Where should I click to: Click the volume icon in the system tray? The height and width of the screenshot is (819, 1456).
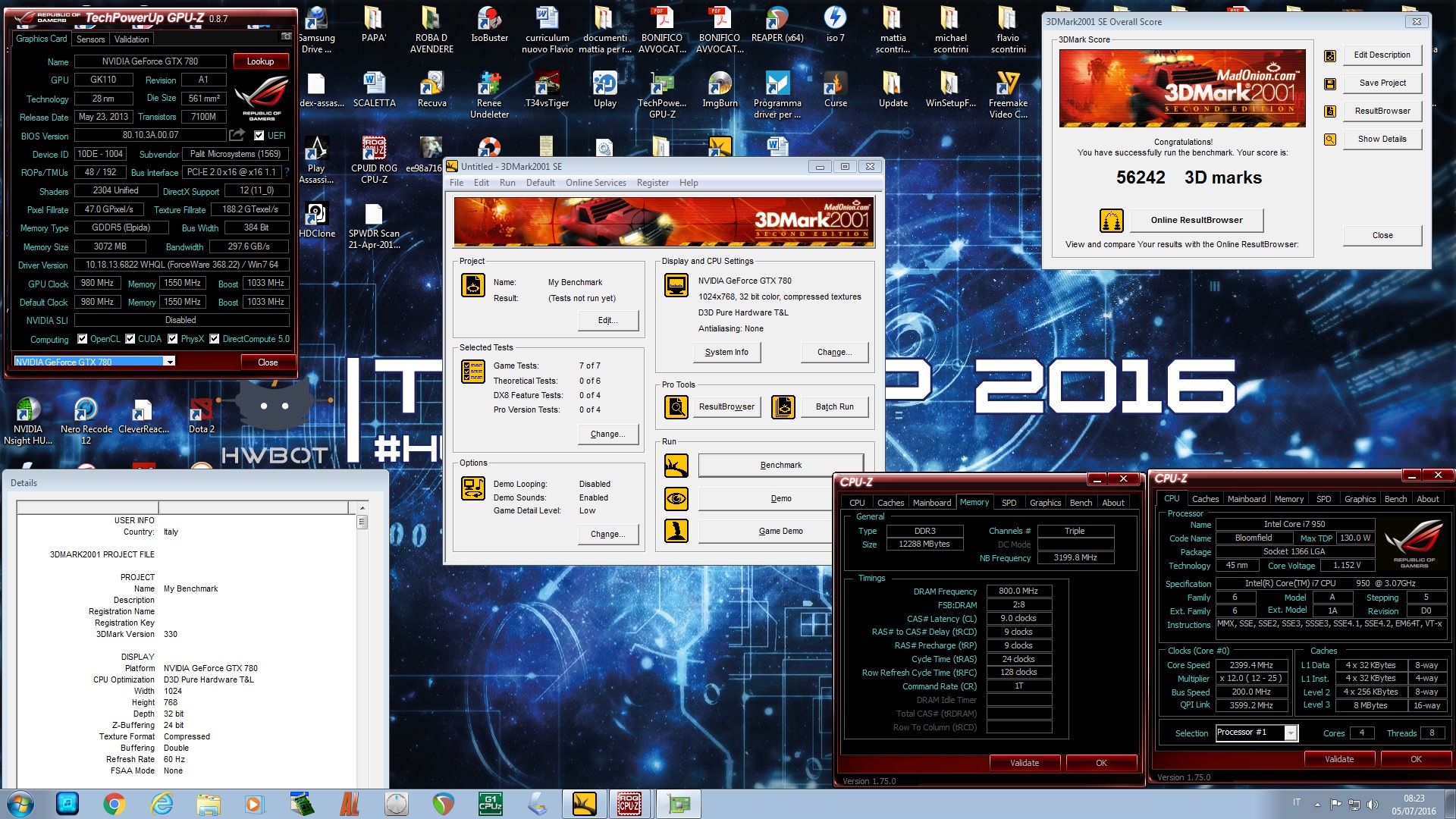(1372, 805)
